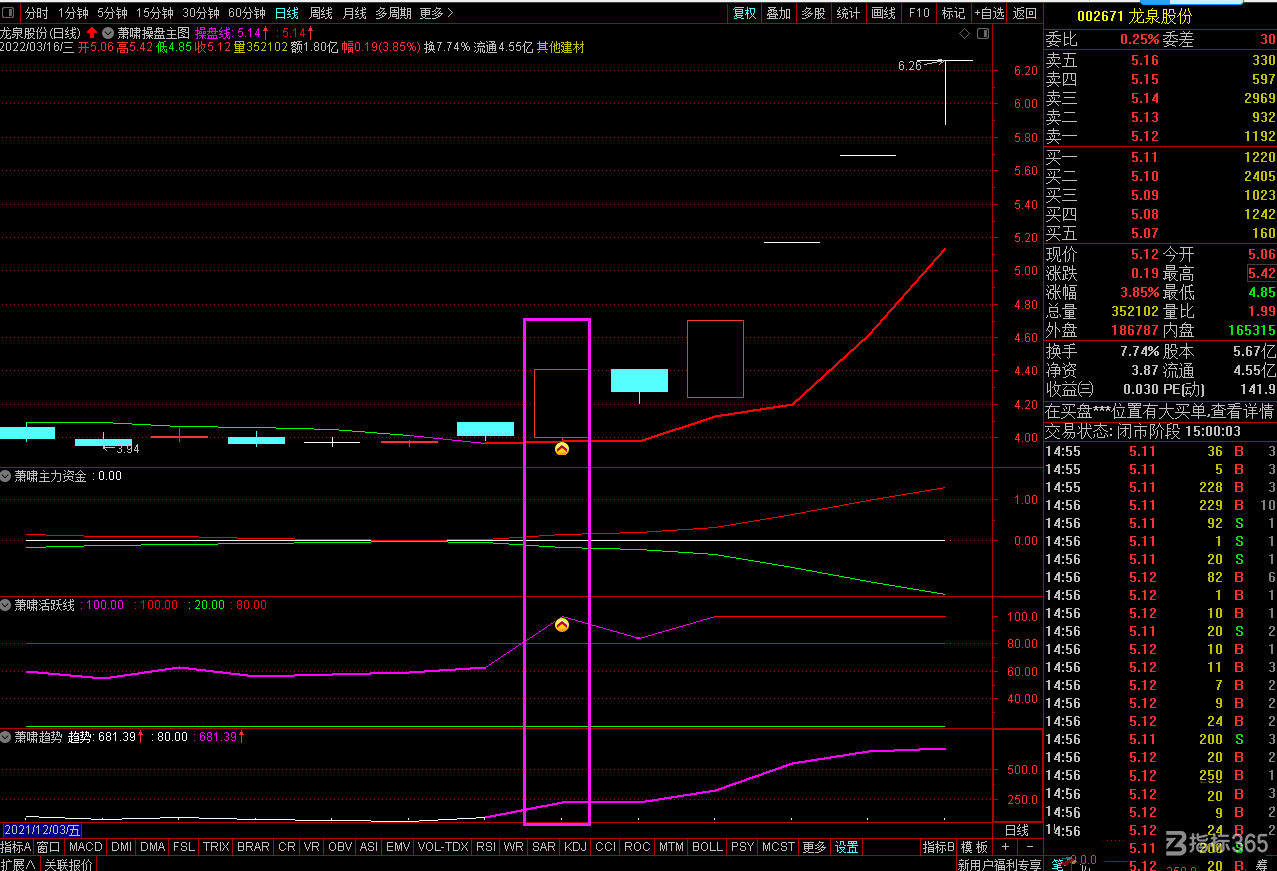This screenshot has width=1277, height=871.
Task: Click the yellow signal marker under the candlestick
Action: pos(562,449)
